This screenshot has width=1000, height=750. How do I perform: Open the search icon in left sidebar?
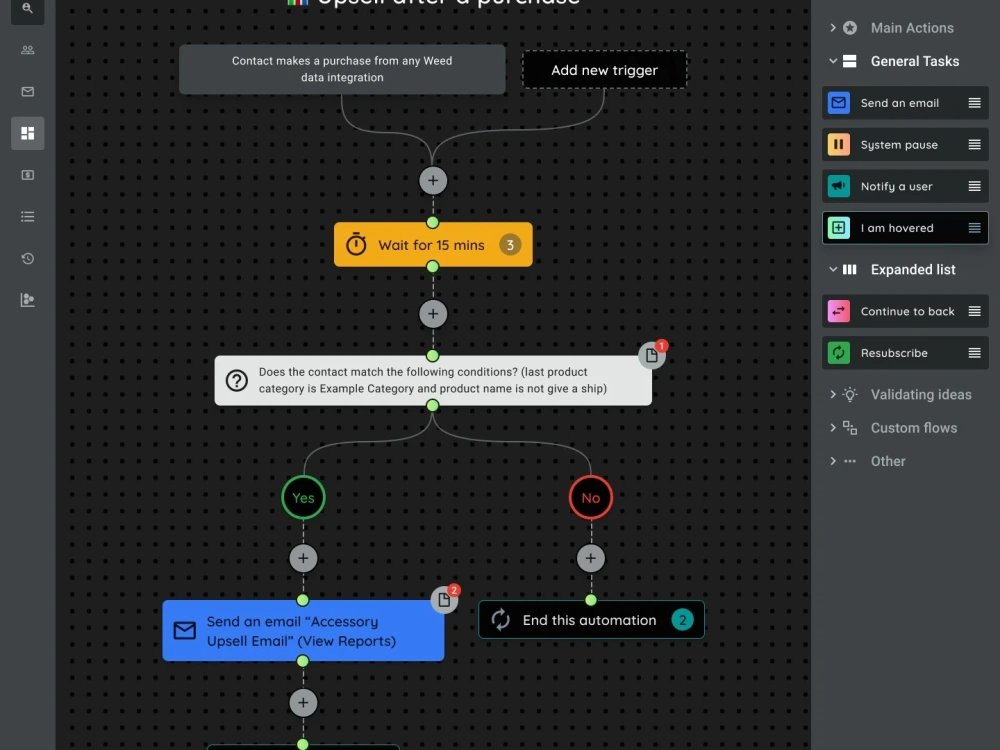tap(27, 9)
